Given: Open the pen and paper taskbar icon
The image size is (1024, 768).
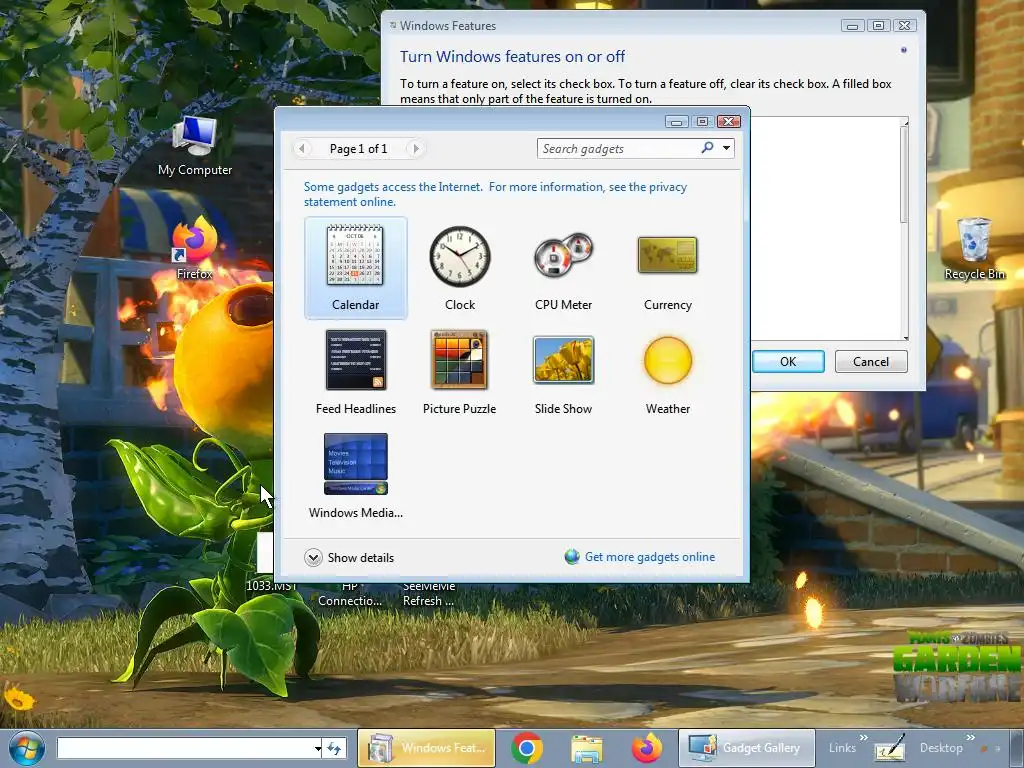Looking at the screenshot, I should [x=889, y=748].
